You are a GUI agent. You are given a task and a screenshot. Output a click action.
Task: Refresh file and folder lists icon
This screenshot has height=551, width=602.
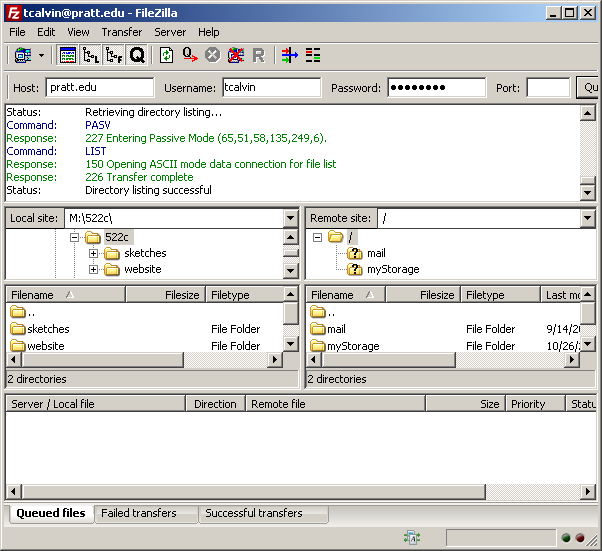[x=166, y=56]
